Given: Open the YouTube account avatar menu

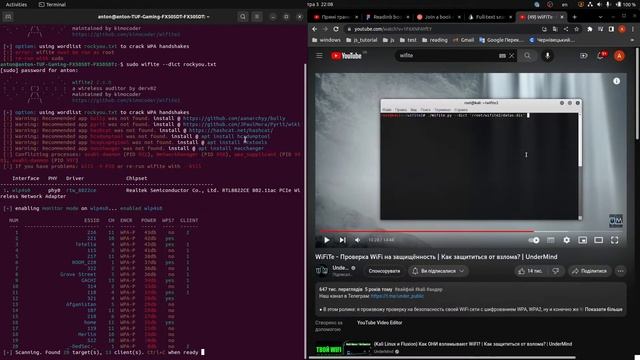Looking at the screenshot, I should 619,56.
